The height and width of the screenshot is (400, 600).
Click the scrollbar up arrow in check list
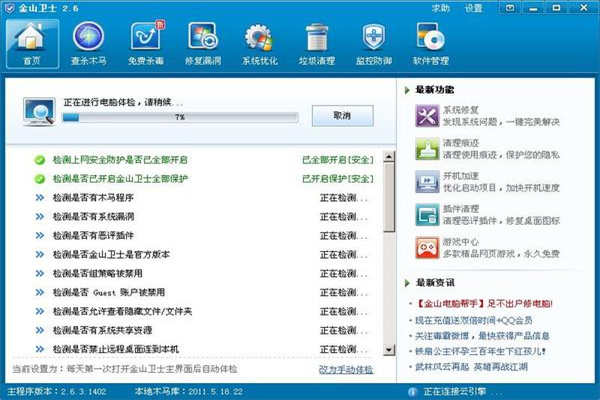389,156
